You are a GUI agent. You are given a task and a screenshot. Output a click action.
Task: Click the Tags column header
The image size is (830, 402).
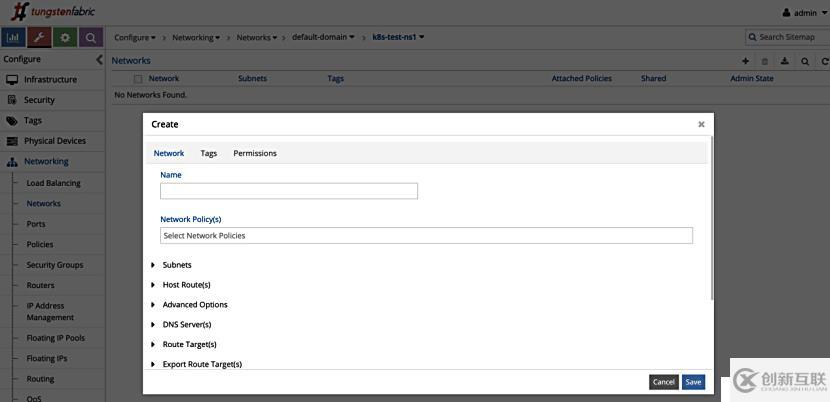point(336,78)
